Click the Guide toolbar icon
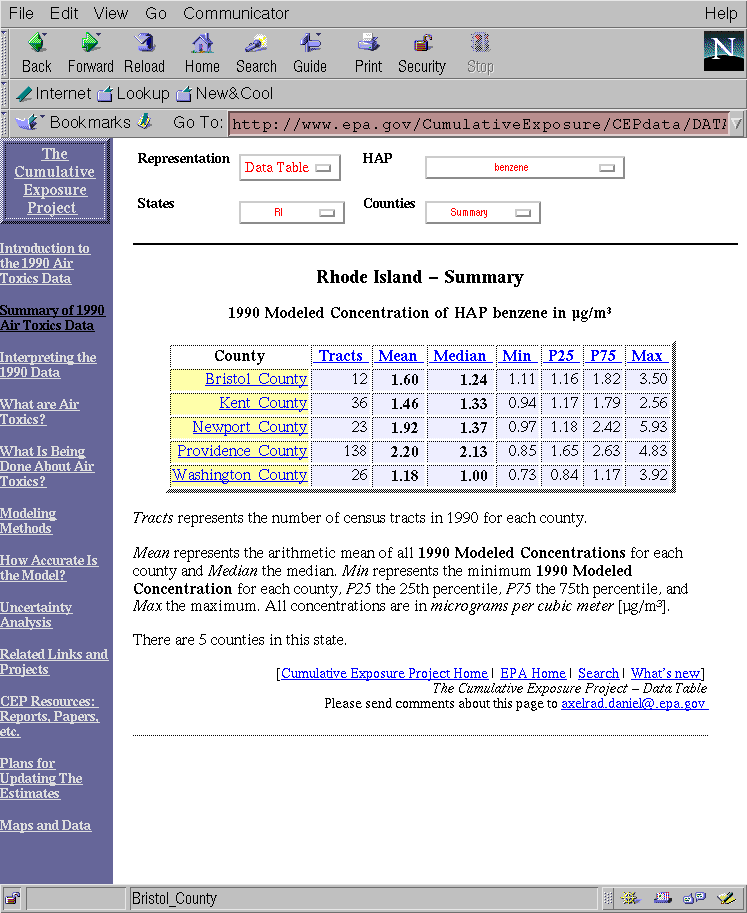The width and height of the screenshot is (747, 913). (310, 44)
